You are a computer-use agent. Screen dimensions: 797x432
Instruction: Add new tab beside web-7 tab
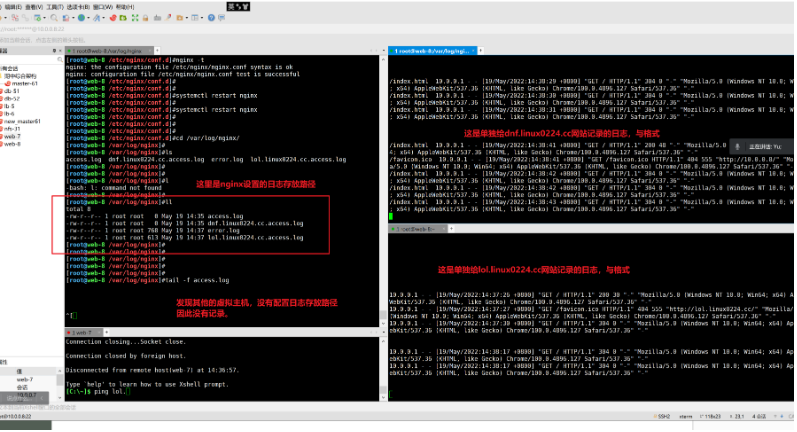point(107,332)
